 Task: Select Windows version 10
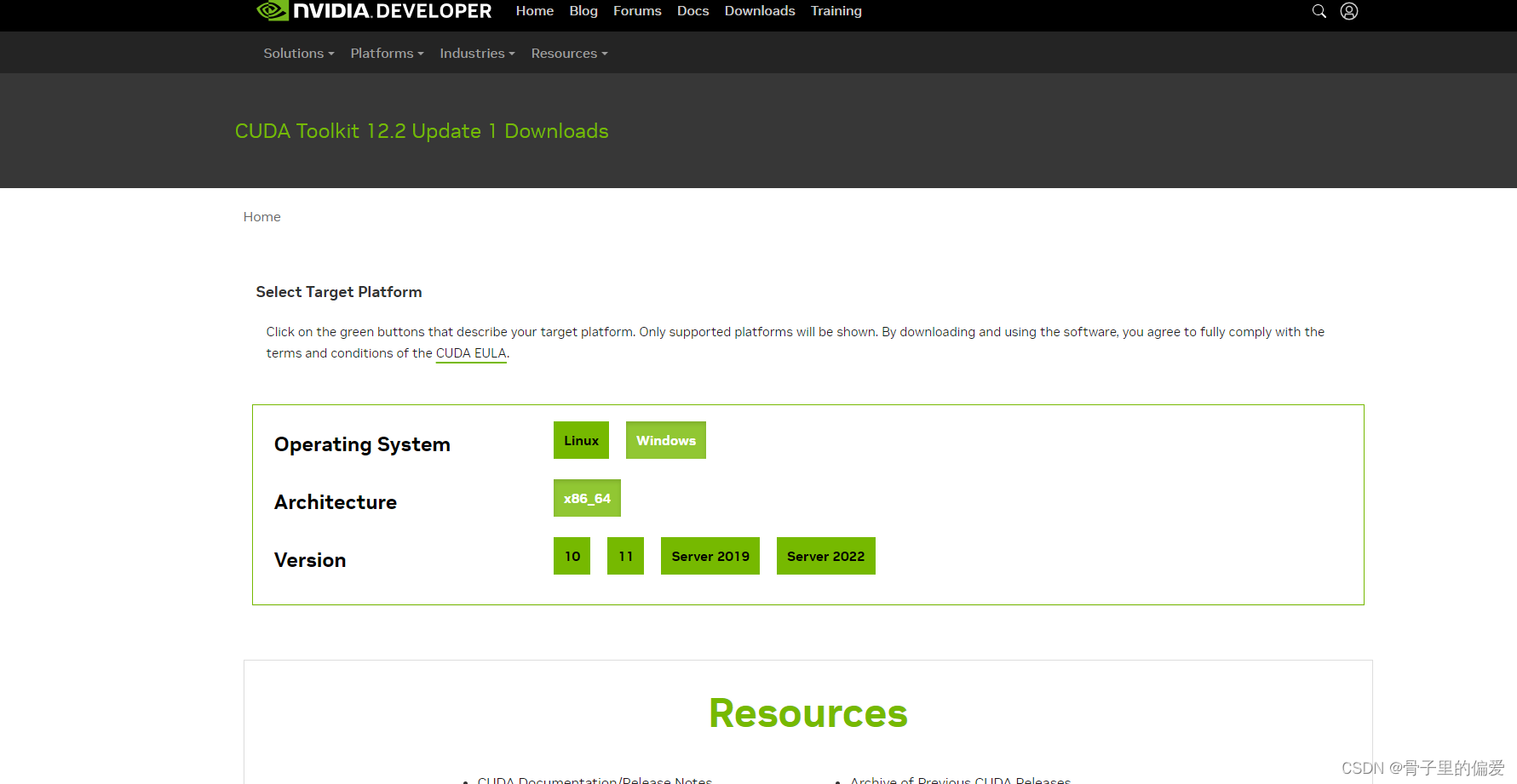pyautogui.click(x=572, y=556)
